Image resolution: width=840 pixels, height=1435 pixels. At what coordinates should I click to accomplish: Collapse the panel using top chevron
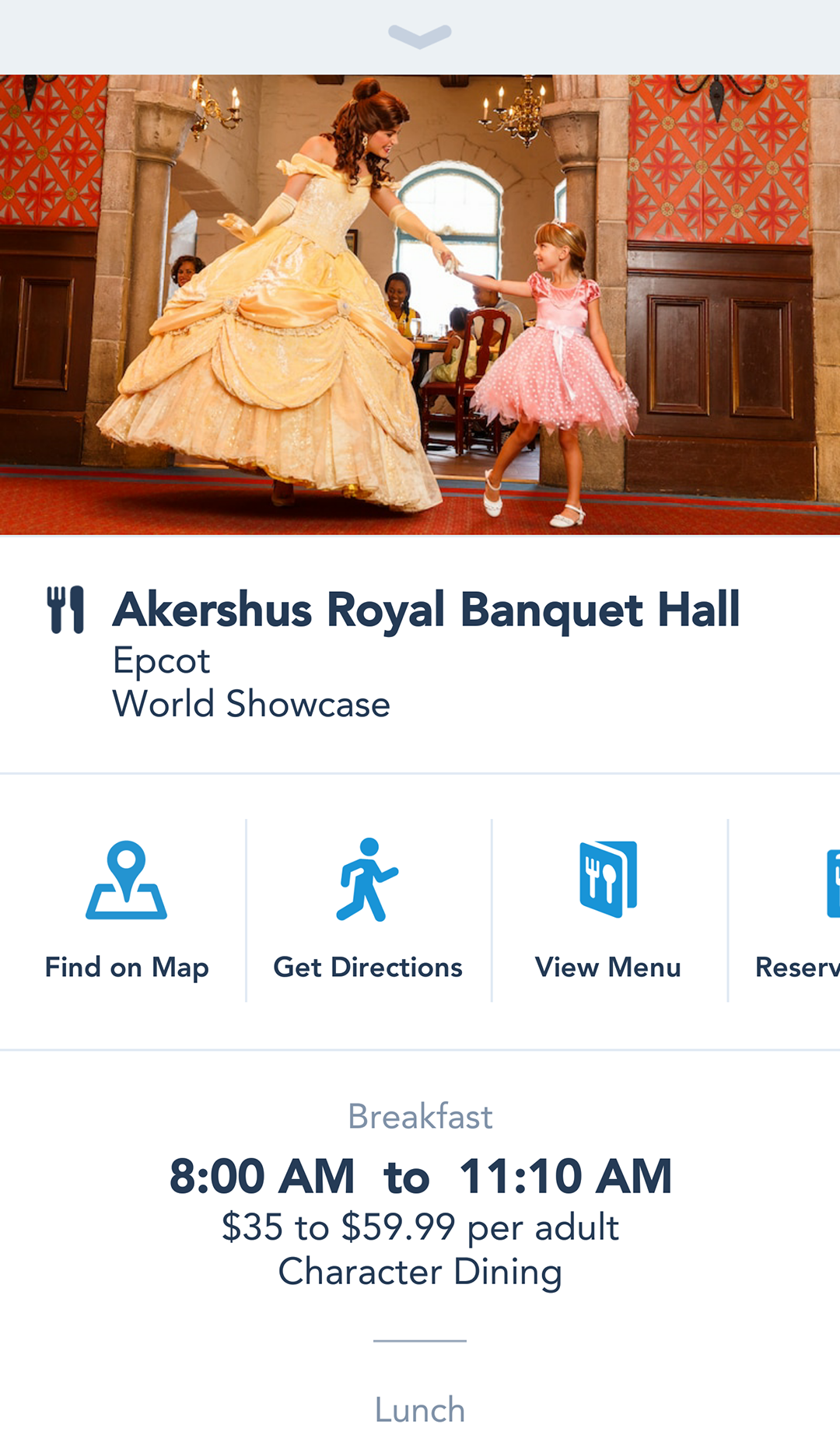[420, 36]
